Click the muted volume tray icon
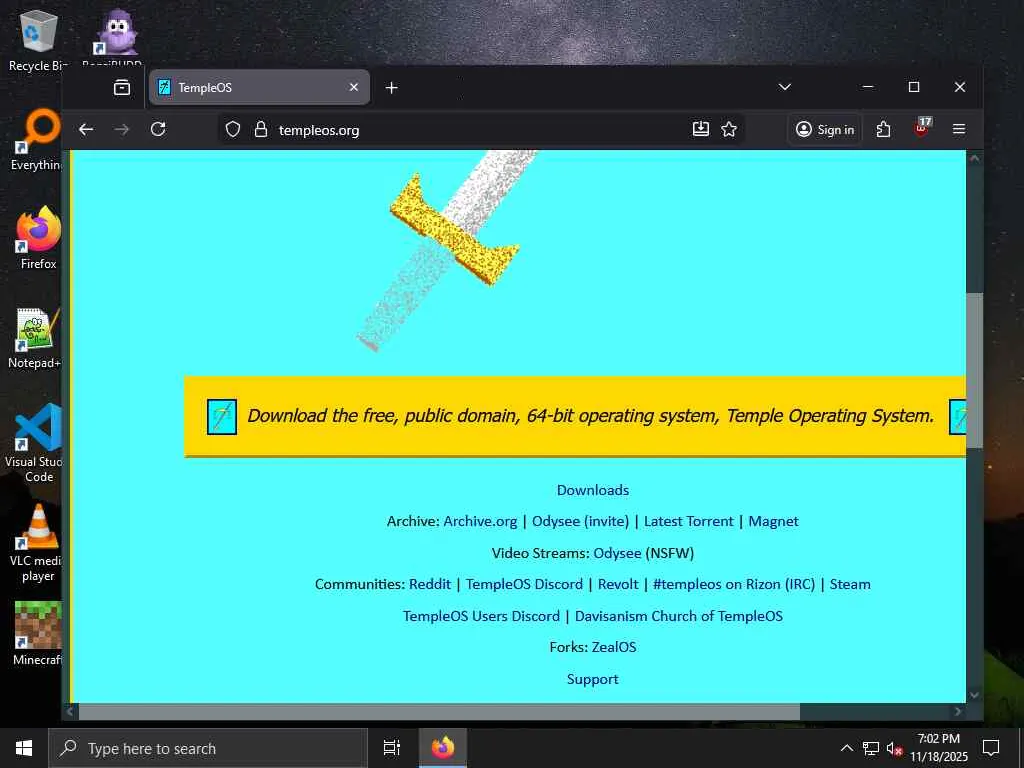This screenshot has height=768, width=1024. (x=894, y=748)
